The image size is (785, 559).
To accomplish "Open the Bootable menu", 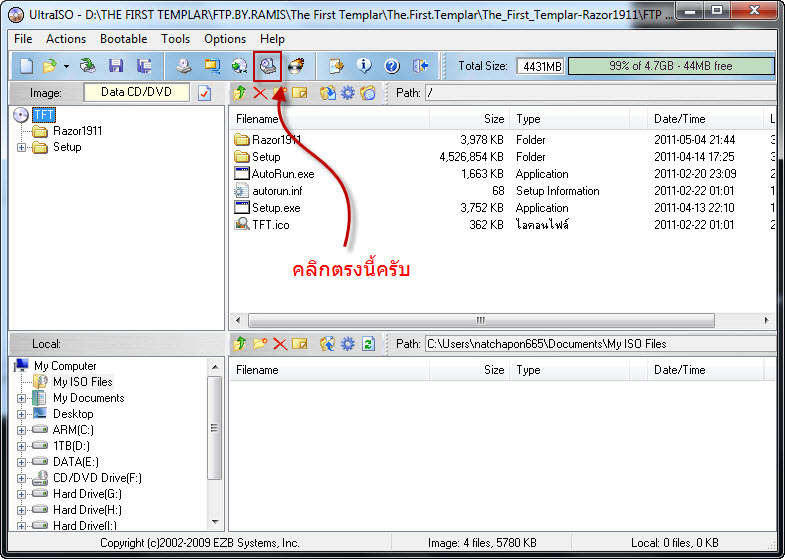I will tap(124, 39).
